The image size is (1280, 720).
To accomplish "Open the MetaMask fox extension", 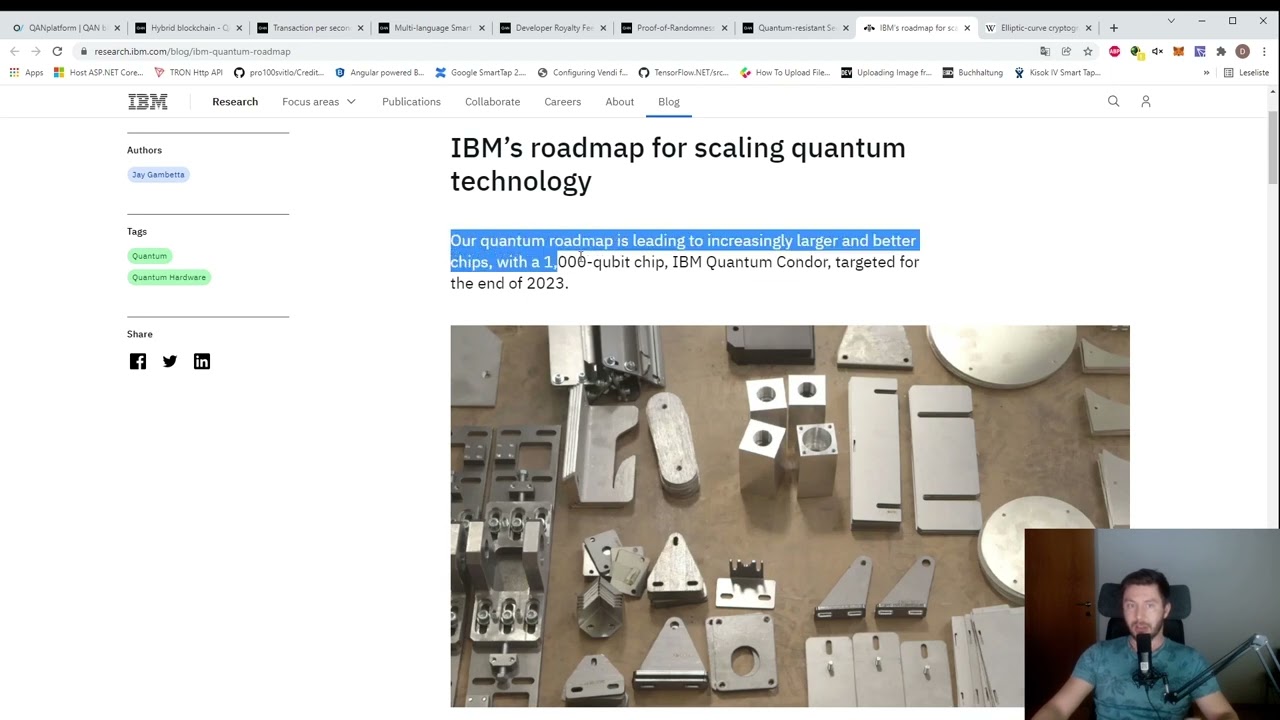I will [1178, 51].
